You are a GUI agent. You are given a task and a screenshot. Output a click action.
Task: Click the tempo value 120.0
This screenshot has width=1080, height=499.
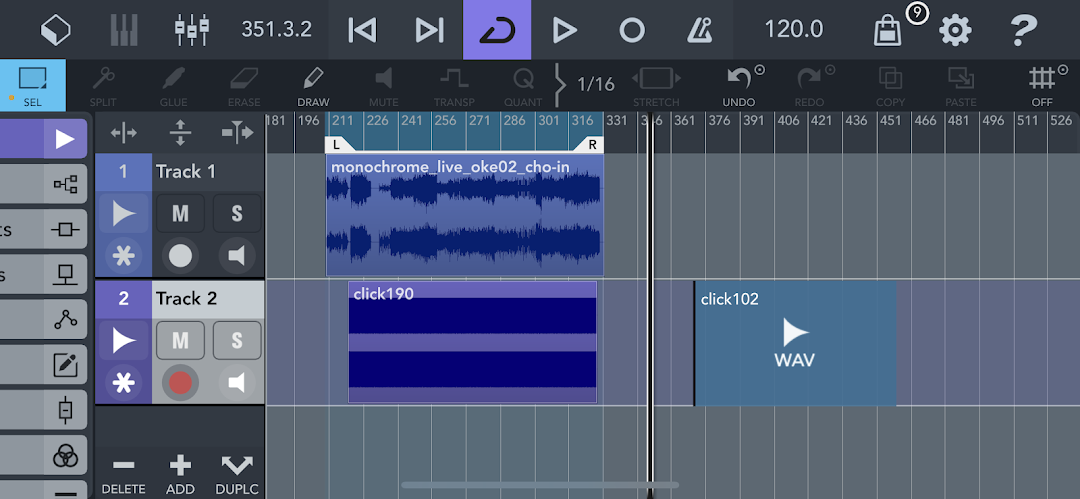(x=793, y=29)
